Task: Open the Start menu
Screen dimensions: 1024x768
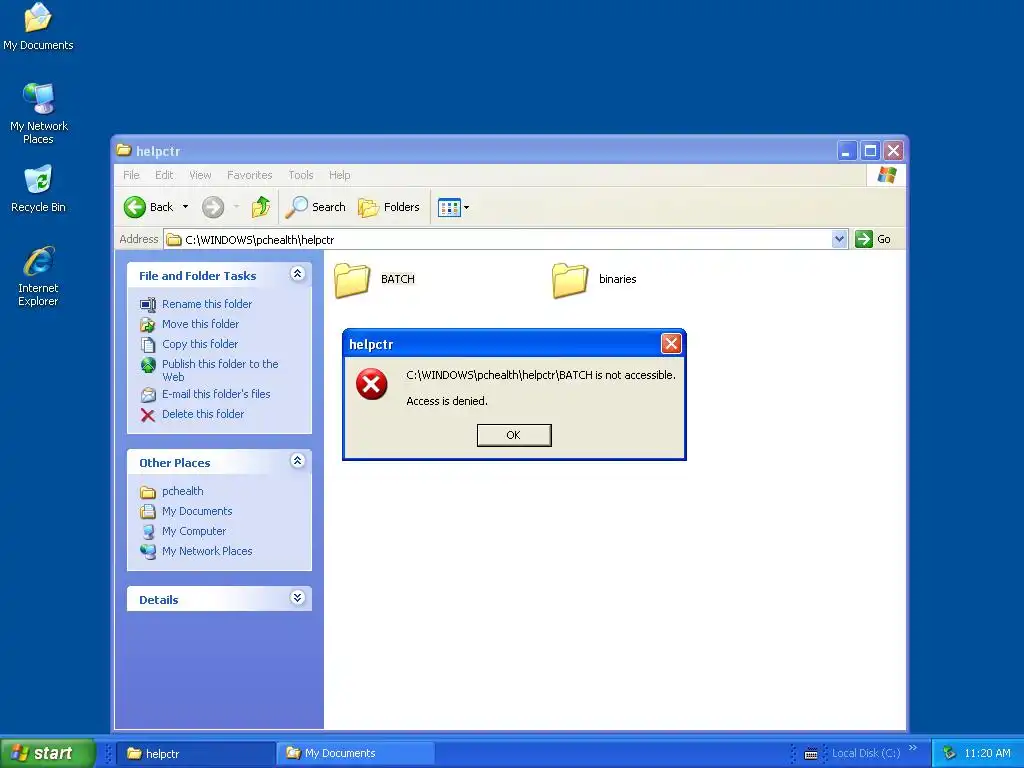Action: [48, 753]
